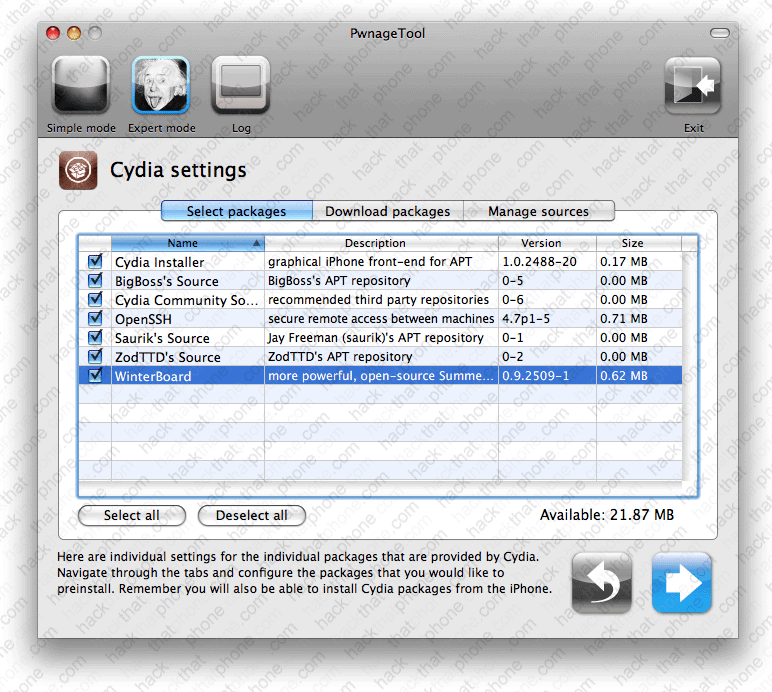Sort packages by Version column

[x=546, y=243]
